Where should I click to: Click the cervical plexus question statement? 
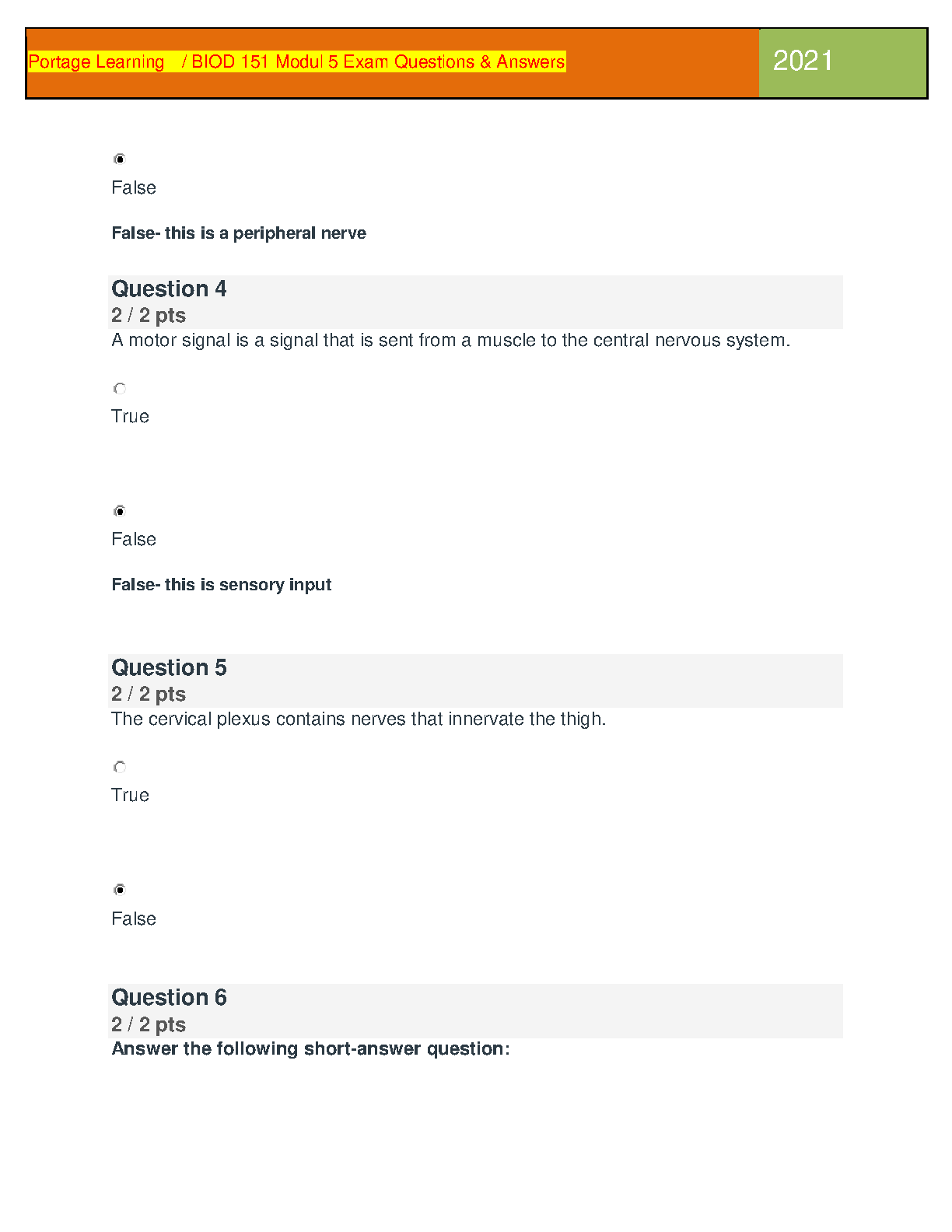[359, 719]
